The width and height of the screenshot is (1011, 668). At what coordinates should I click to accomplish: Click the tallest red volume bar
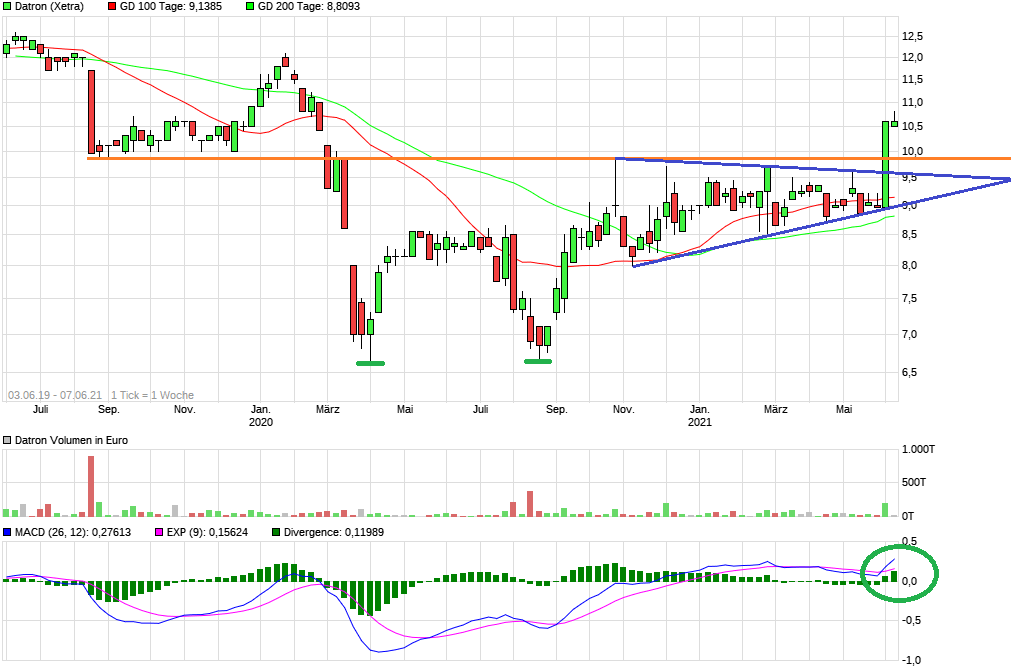coord(91,486)
